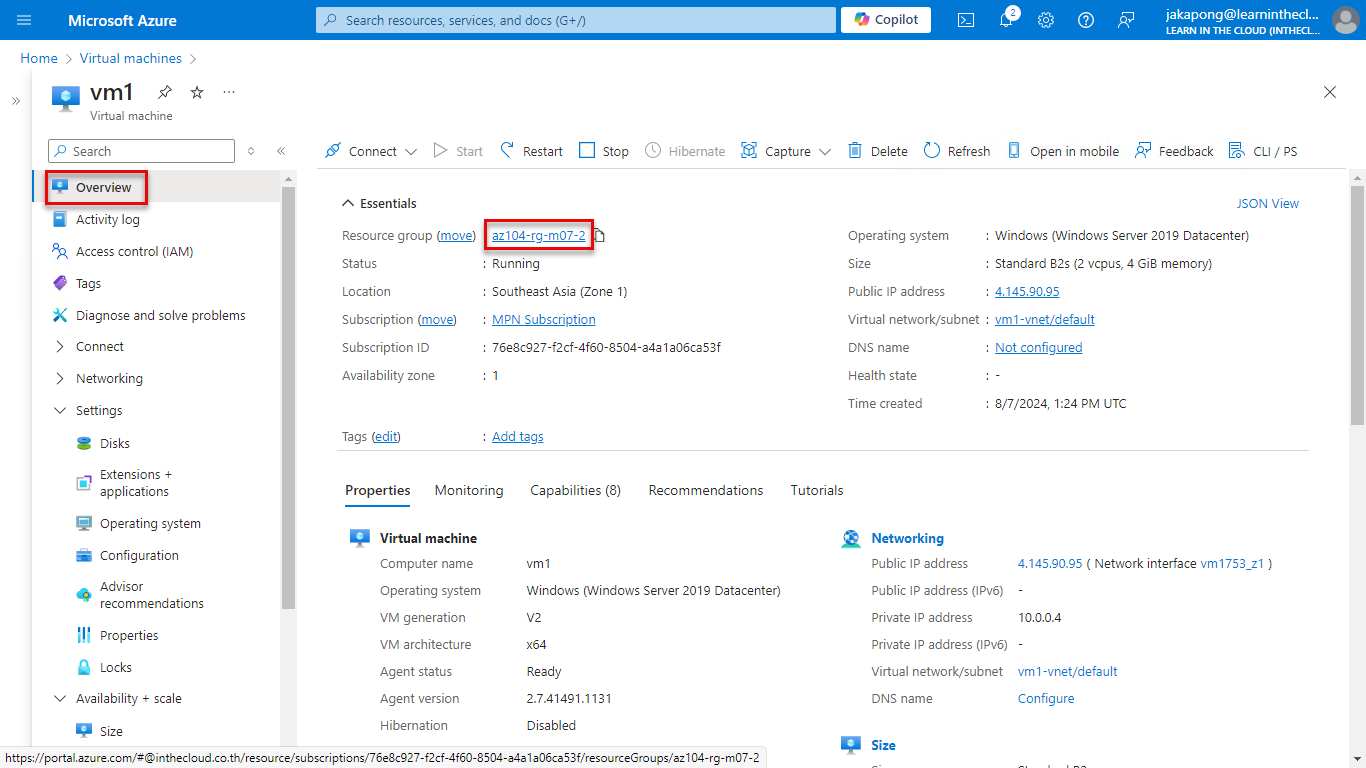Stop the virtual machine
Screen dimensions: 1366x768
(604, 151)
